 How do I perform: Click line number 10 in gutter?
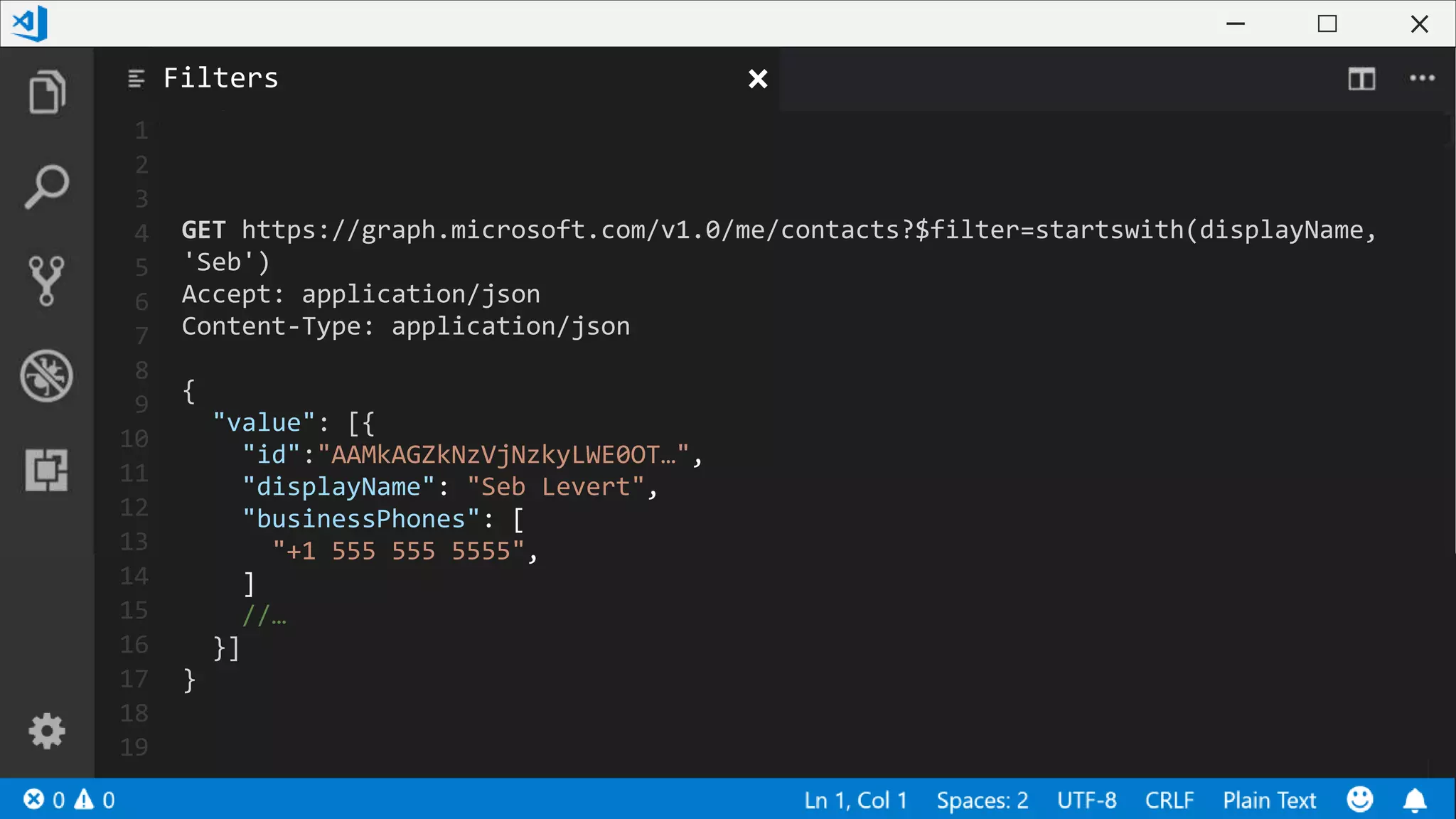(x=134, y=439)
